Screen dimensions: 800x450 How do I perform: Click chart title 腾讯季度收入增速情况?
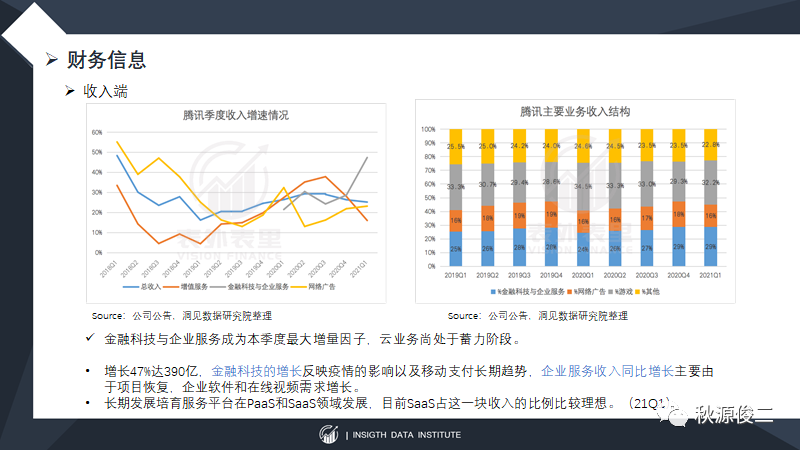click(x=236, y=115)
